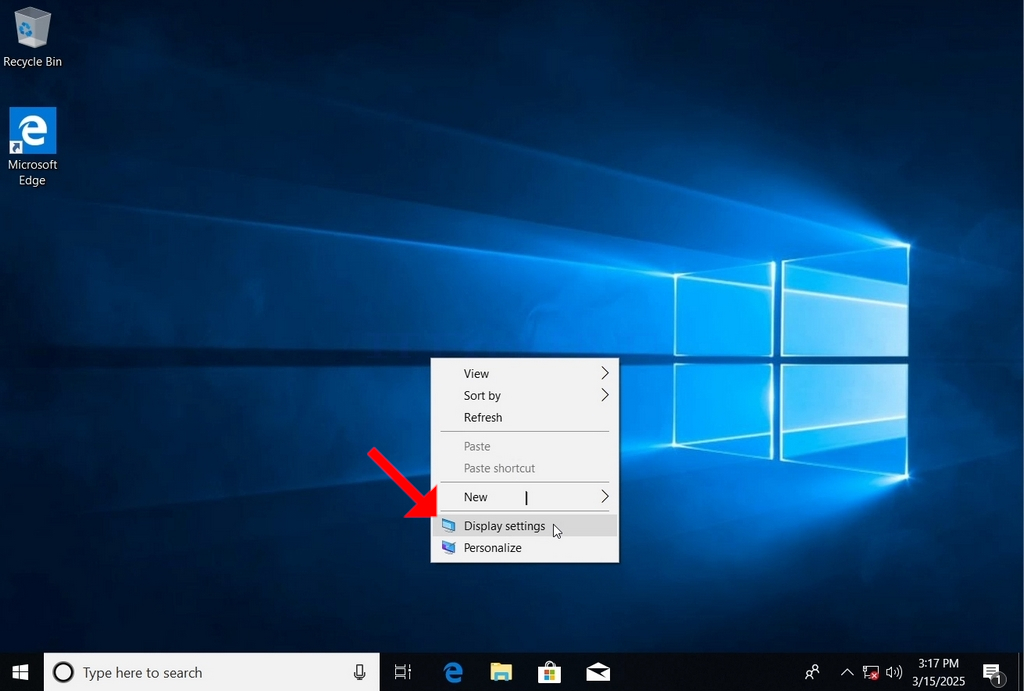Open Task View from the taskbar
The width and height of the screenshot is (1024, 691).
click(x=403, y=672)
